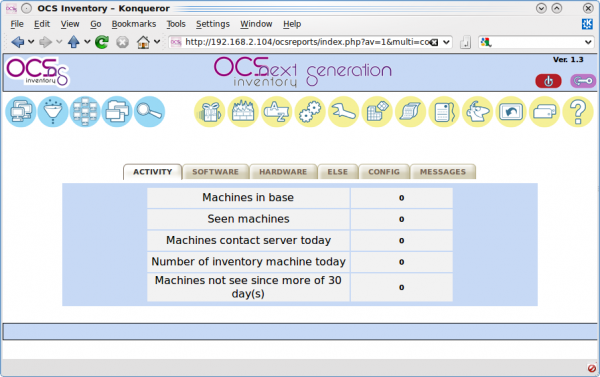The height and width of the screenshot is (377, 600).
Task: Click the grid with dice icon
Action: [377, 112]
